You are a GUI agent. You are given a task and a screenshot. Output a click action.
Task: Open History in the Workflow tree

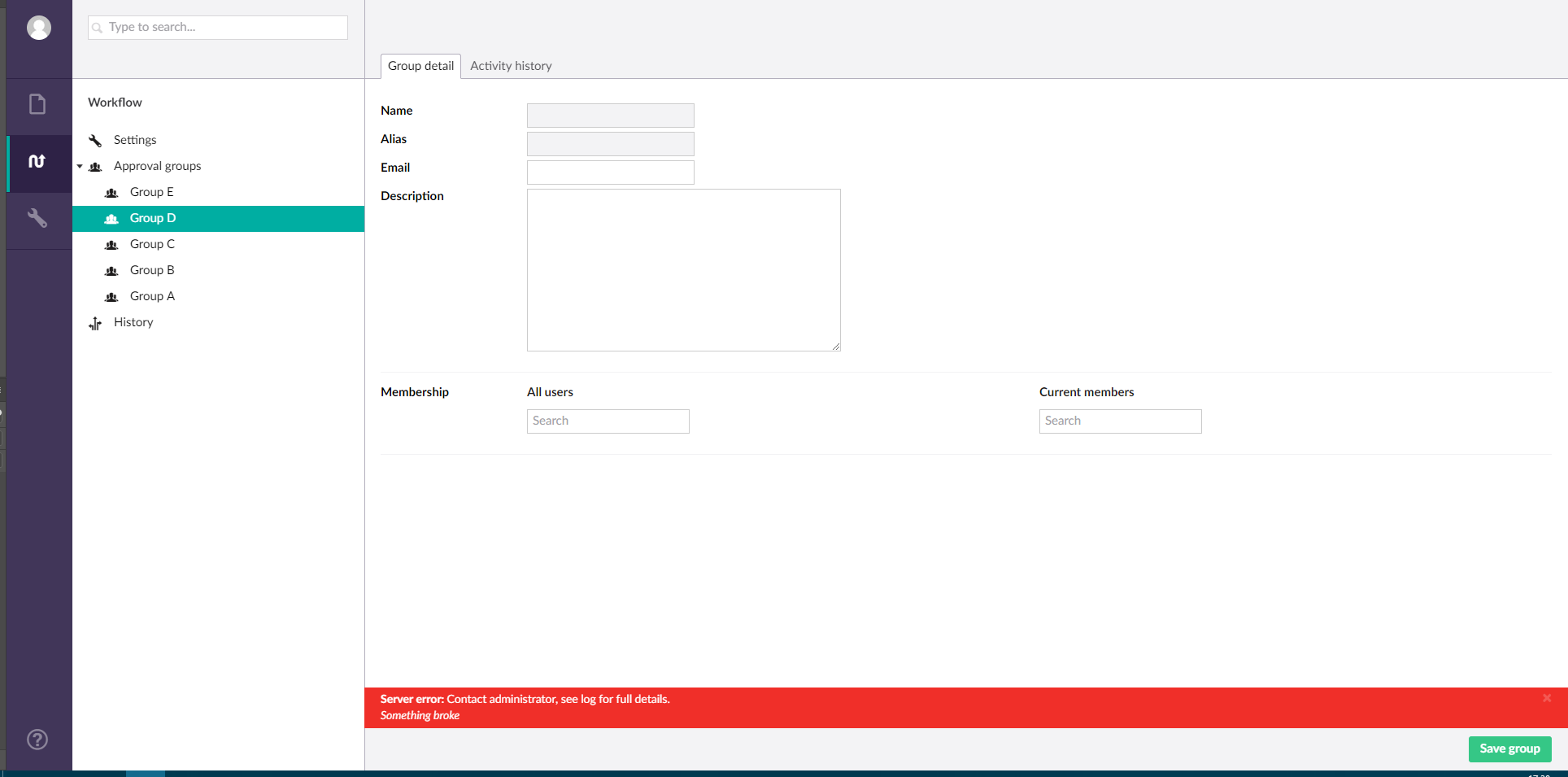pyautogui.click(x=133, y=322)
